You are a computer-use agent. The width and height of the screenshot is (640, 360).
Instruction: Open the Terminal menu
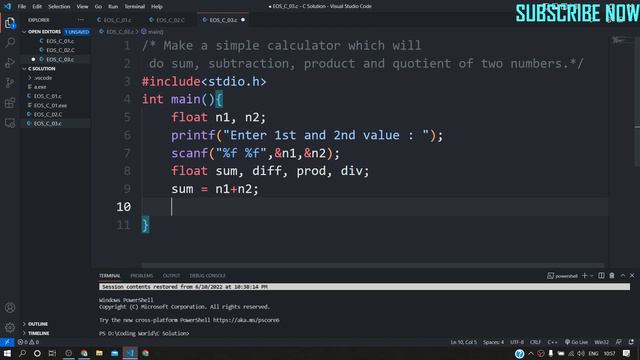tap(135, 7)
